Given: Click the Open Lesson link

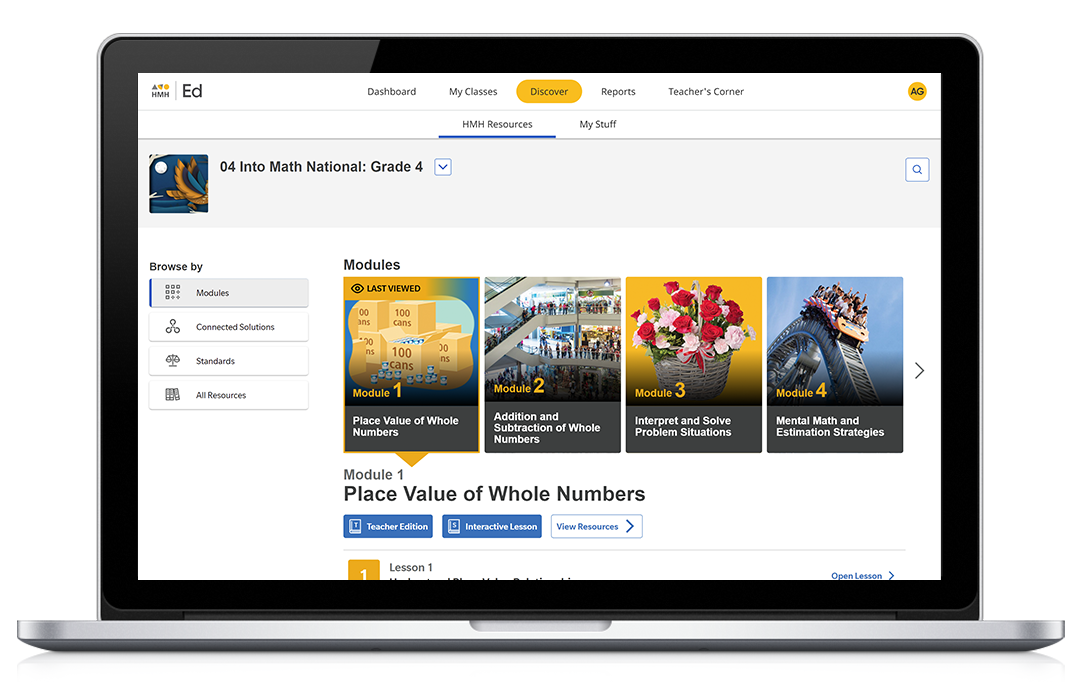Looking at the screenshot, I should tap(862, 575).
